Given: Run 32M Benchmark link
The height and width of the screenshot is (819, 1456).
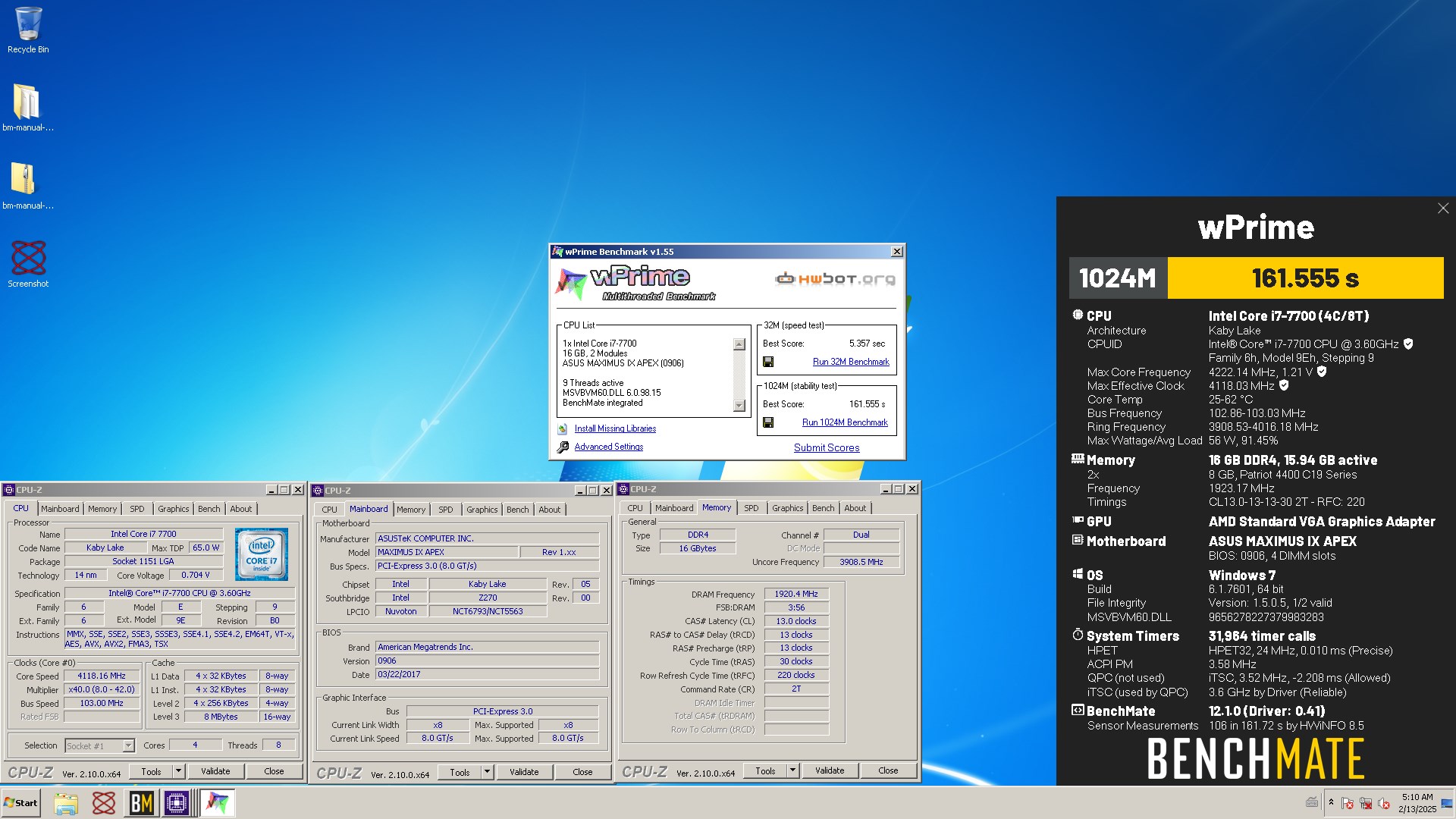Looking at the screenshot, I should click(x=851, y=362).
